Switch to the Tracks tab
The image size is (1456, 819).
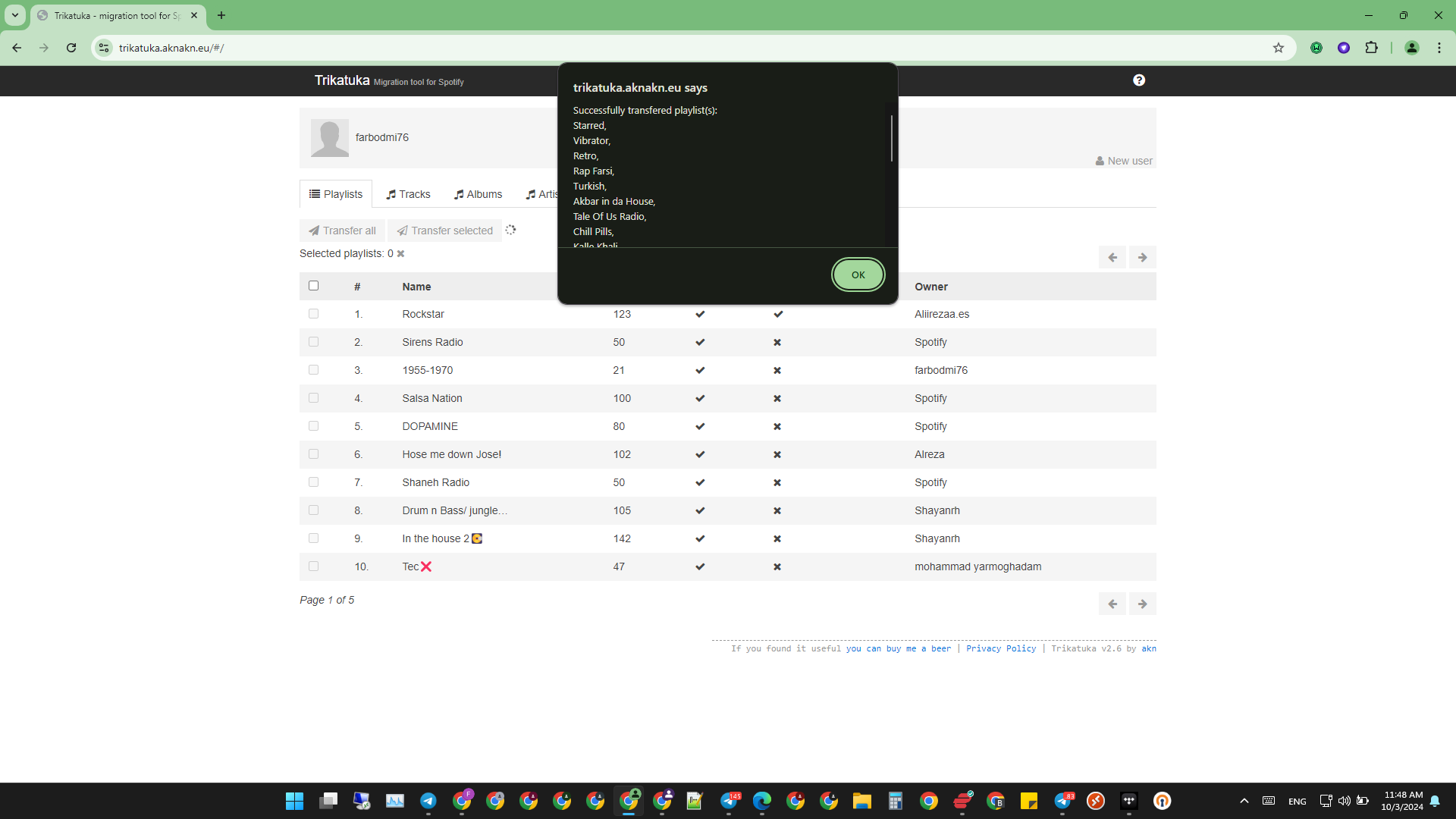(408, 194)
